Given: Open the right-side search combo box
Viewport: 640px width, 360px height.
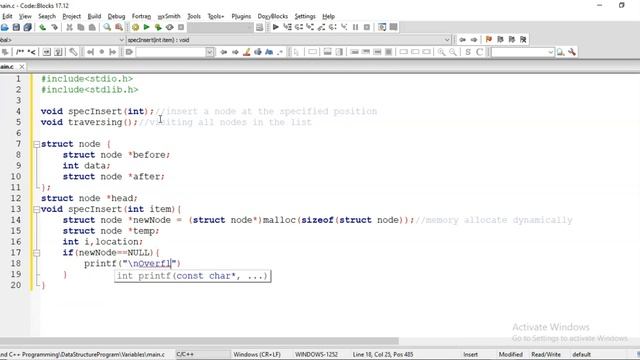Looking at the screenshot, I should pyautogui.click(x=522, y=52).
